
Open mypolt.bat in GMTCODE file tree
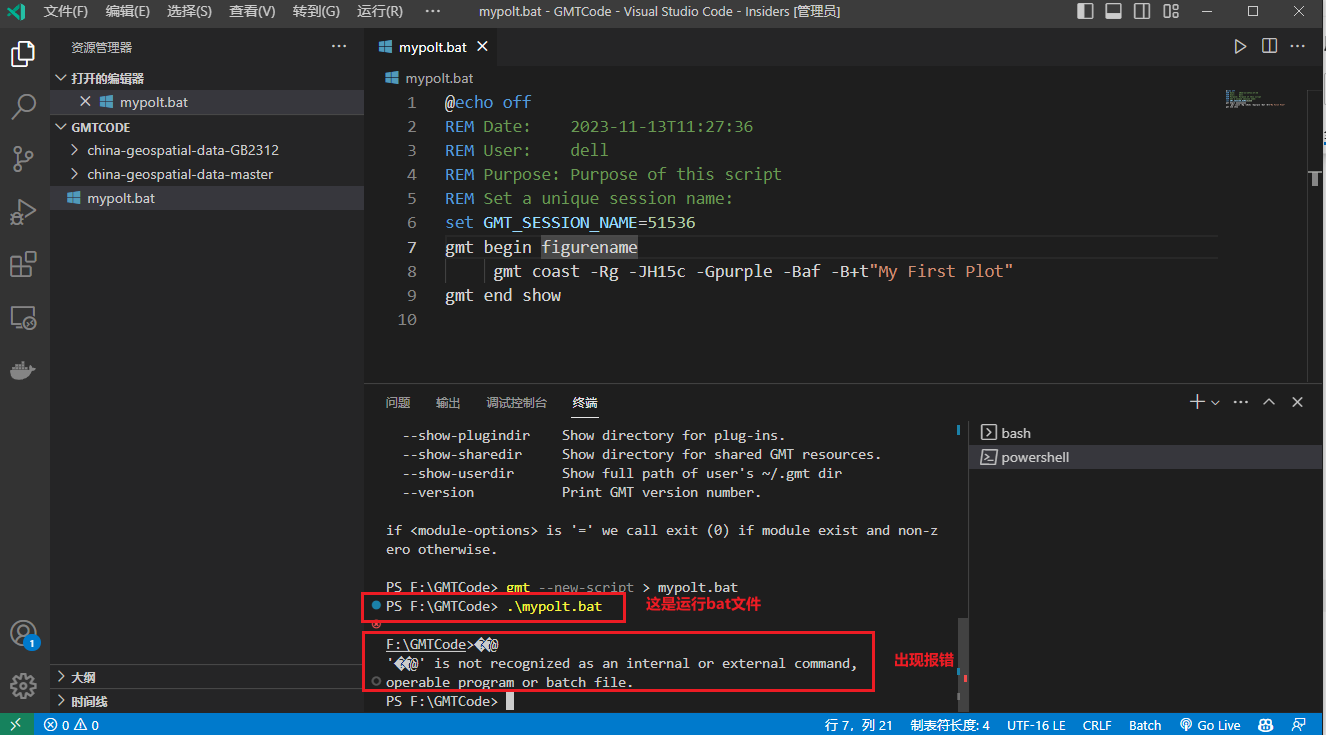[207, 198]
